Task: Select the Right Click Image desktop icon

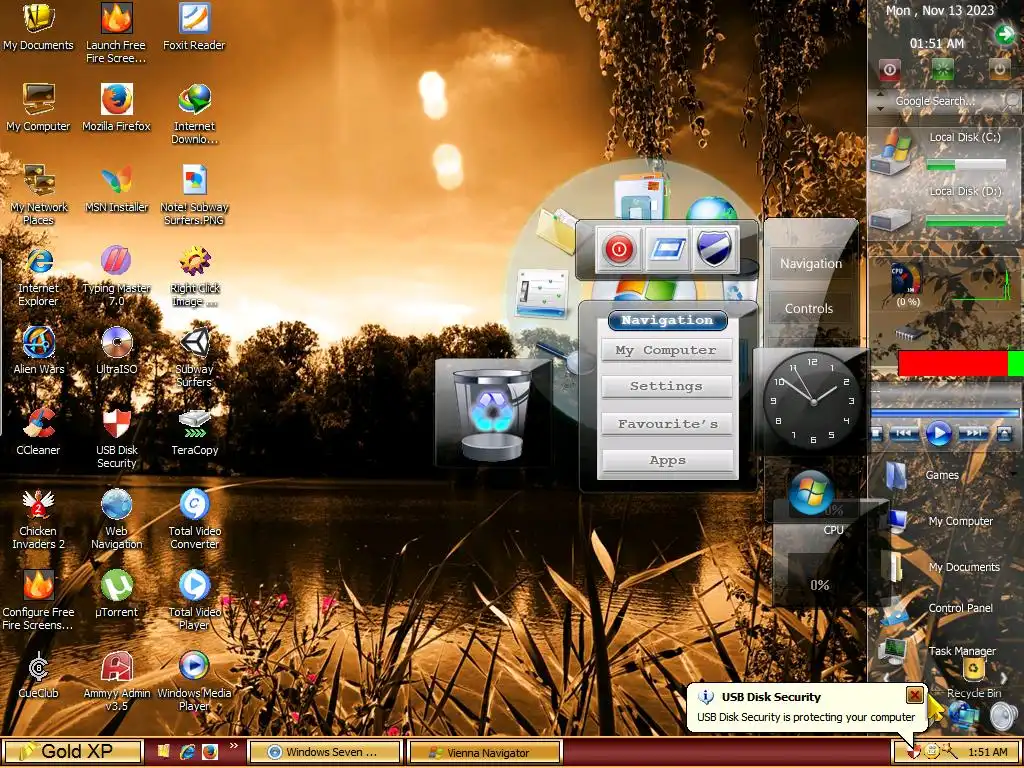Action: [x=194, y=277]
